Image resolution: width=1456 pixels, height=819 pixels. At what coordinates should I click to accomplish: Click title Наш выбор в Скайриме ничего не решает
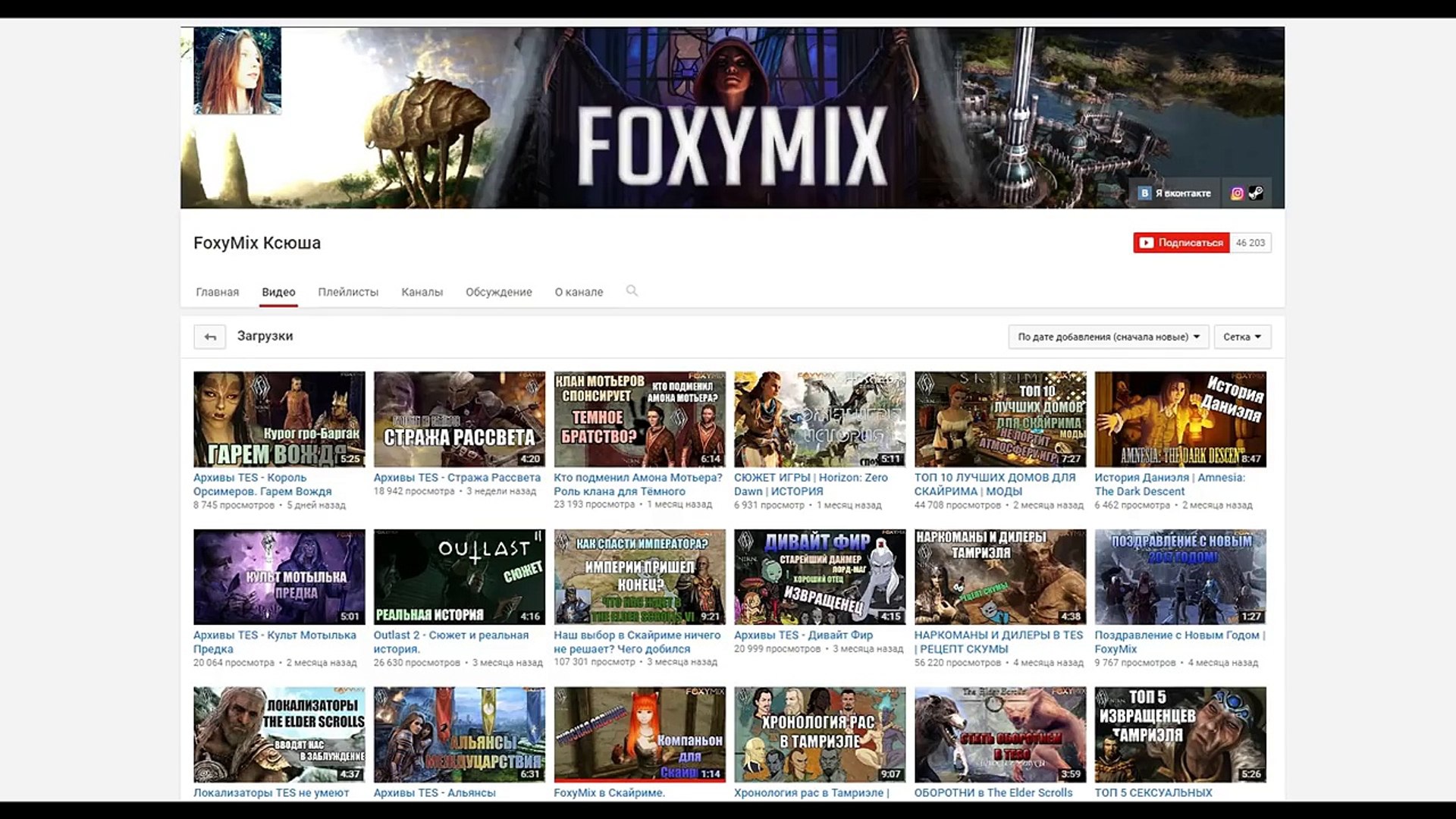coord(637,642)
